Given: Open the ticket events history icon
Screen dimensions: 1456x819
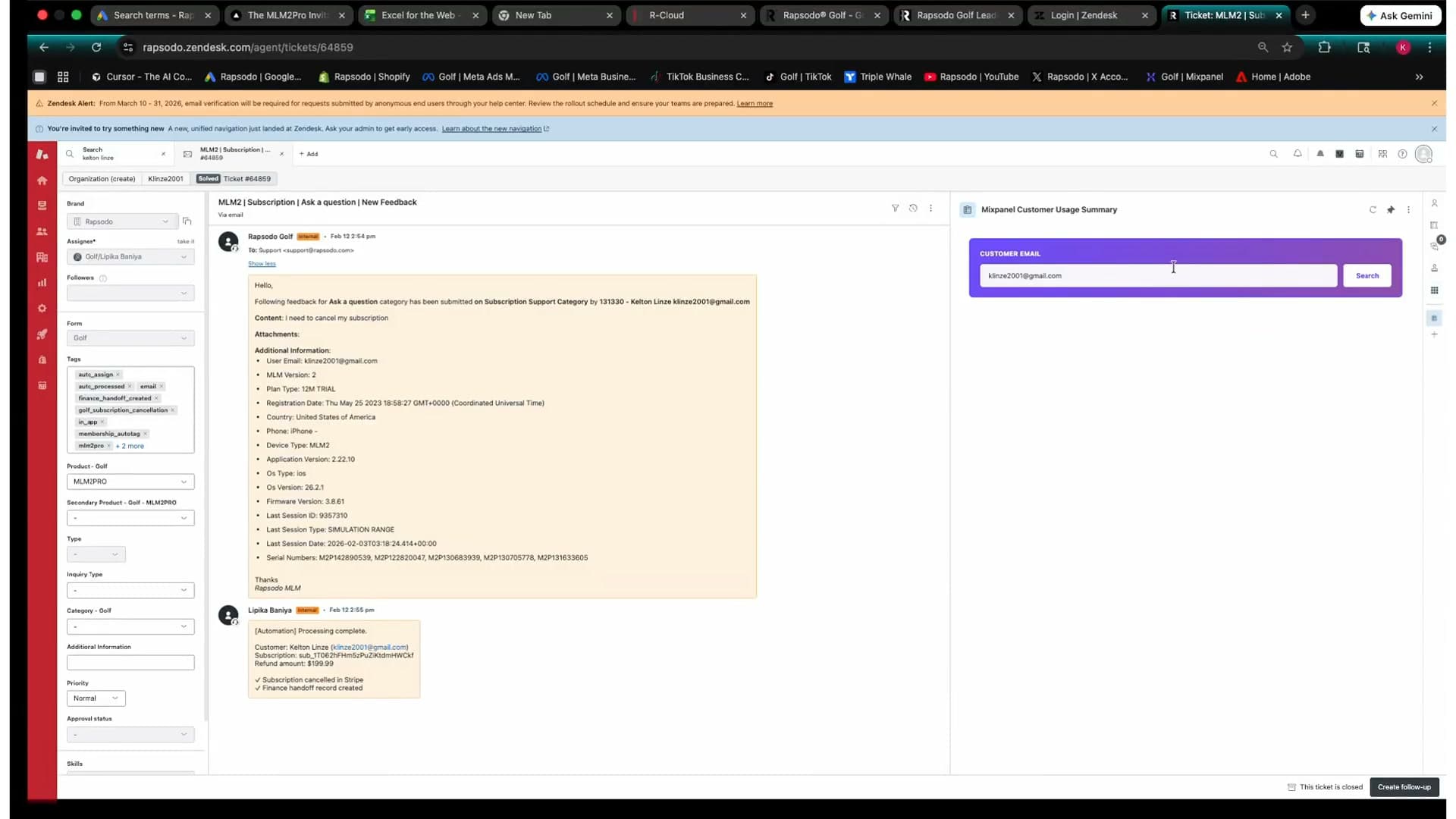Looking at the screenshot, I should point(913,208).
